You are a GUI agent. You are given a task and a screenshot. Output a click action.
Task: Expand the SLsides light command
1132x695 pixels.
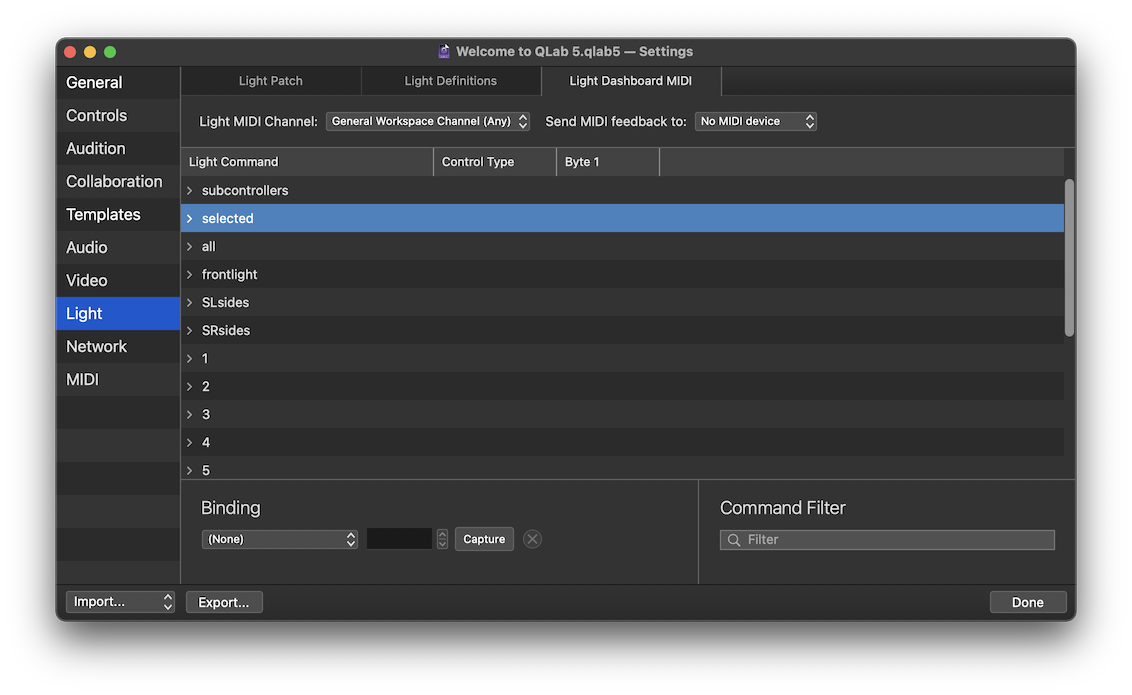coord(190,302)
